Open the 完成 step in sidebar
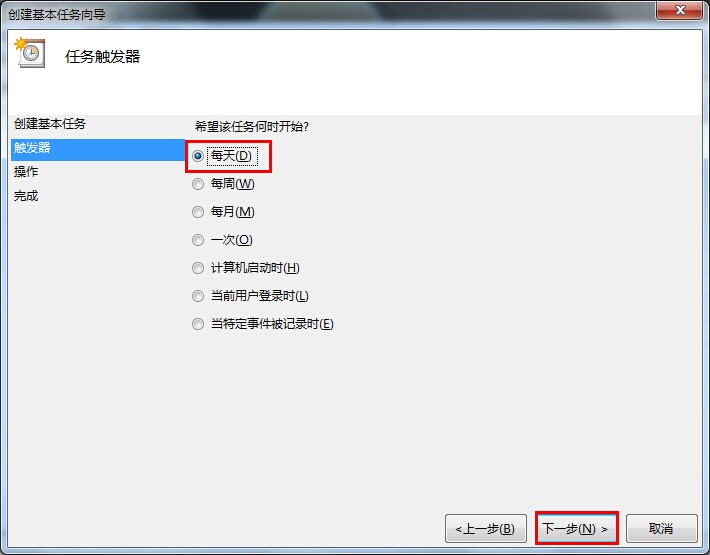This screenshot has width=710, height=555. (x=26, y=196)
